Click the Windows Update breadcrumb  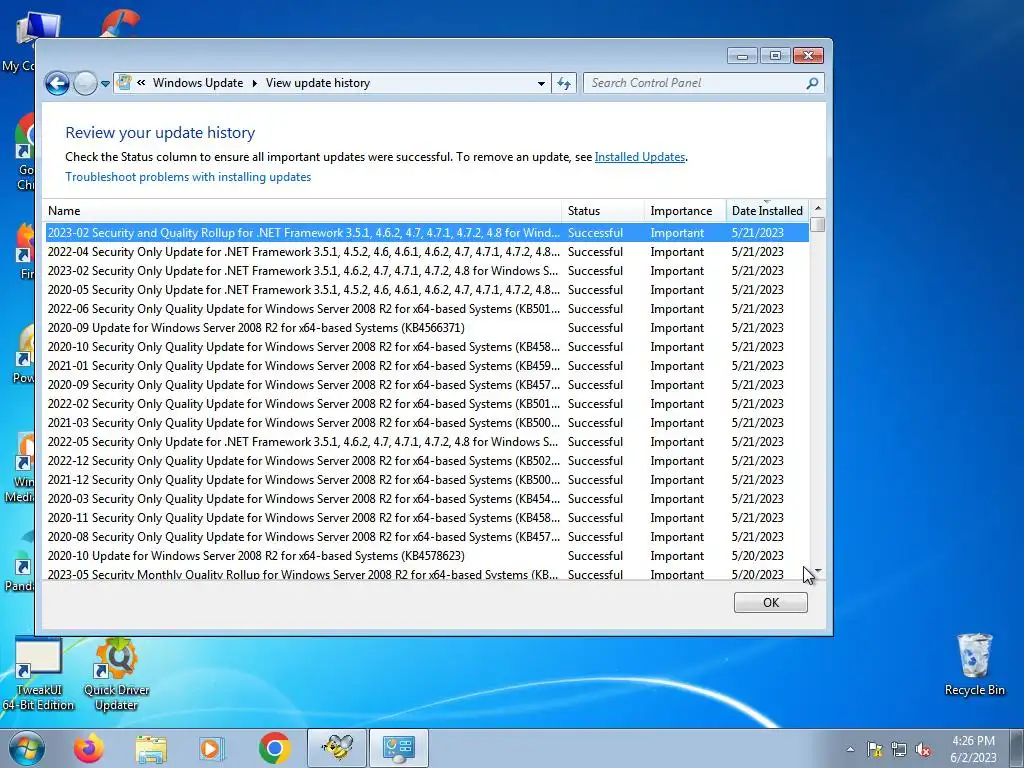point(198,83)
